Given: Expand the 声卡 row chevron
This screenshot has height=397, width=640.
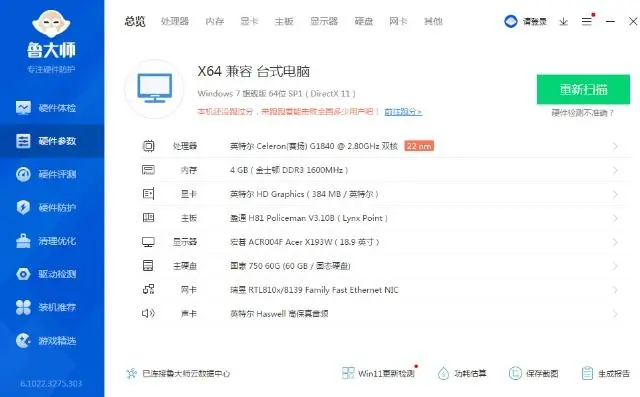Looking at the screenshot, I should tap(615, 314).
